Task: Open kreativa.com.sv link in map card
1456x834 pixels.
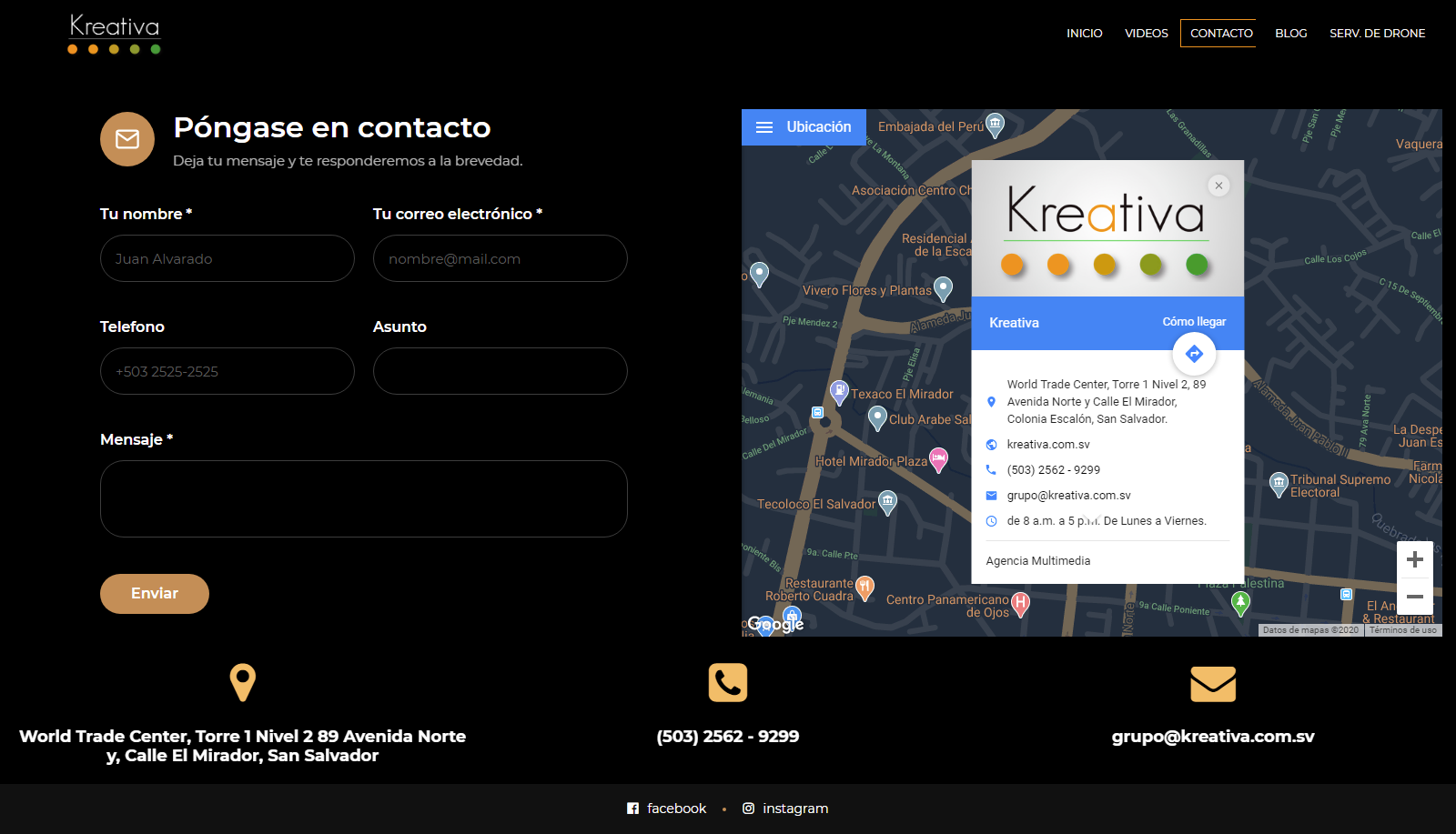Action: tap(1047, 445)
